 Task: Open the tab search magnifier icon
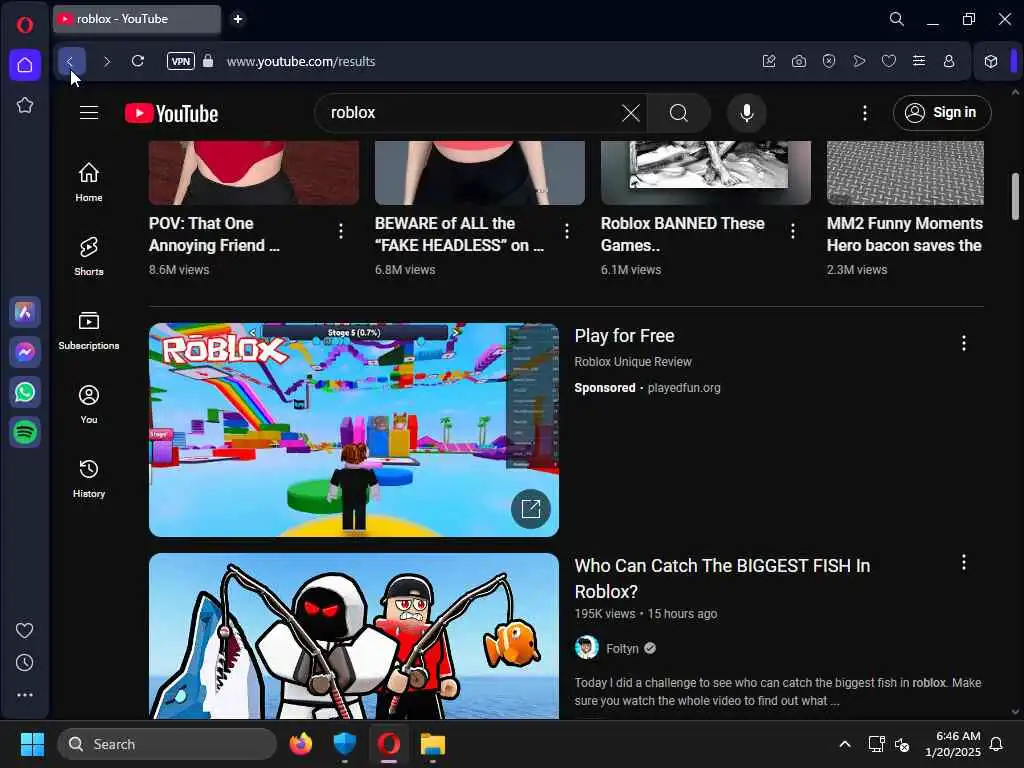point(897,19)
